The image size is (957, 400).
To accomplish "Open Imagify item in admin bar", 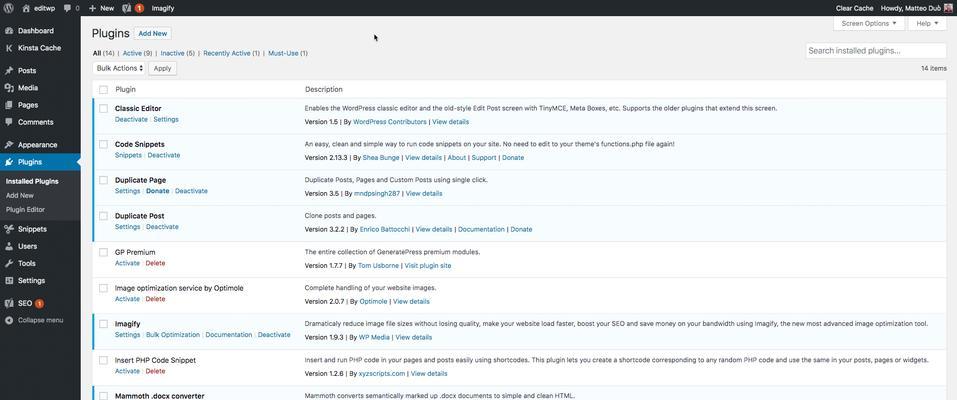I will [x=162, y=8].
